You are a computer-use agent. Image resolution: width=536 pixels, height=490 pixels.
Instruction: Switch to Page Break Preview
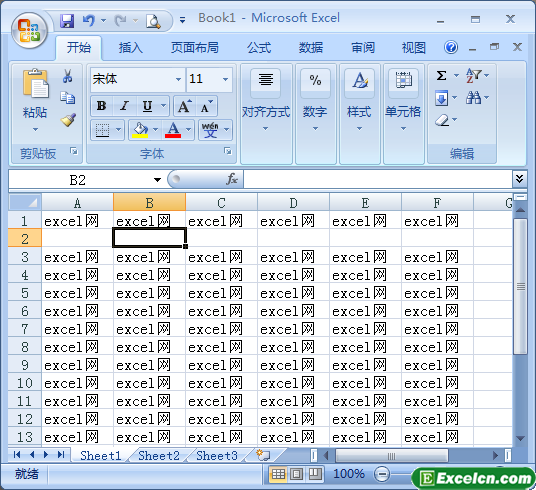tap(315, 474)
